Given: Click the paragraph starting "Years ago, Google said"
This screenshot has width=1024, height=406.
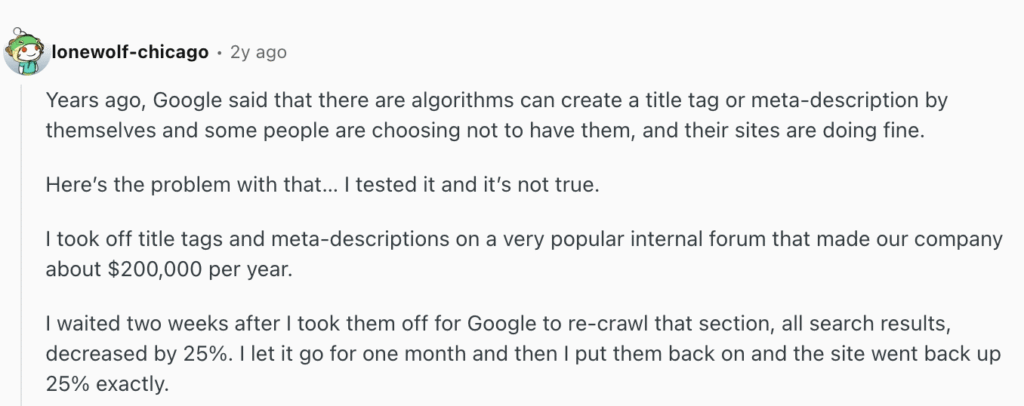Looking at the screenshot, I should [496, 116].
